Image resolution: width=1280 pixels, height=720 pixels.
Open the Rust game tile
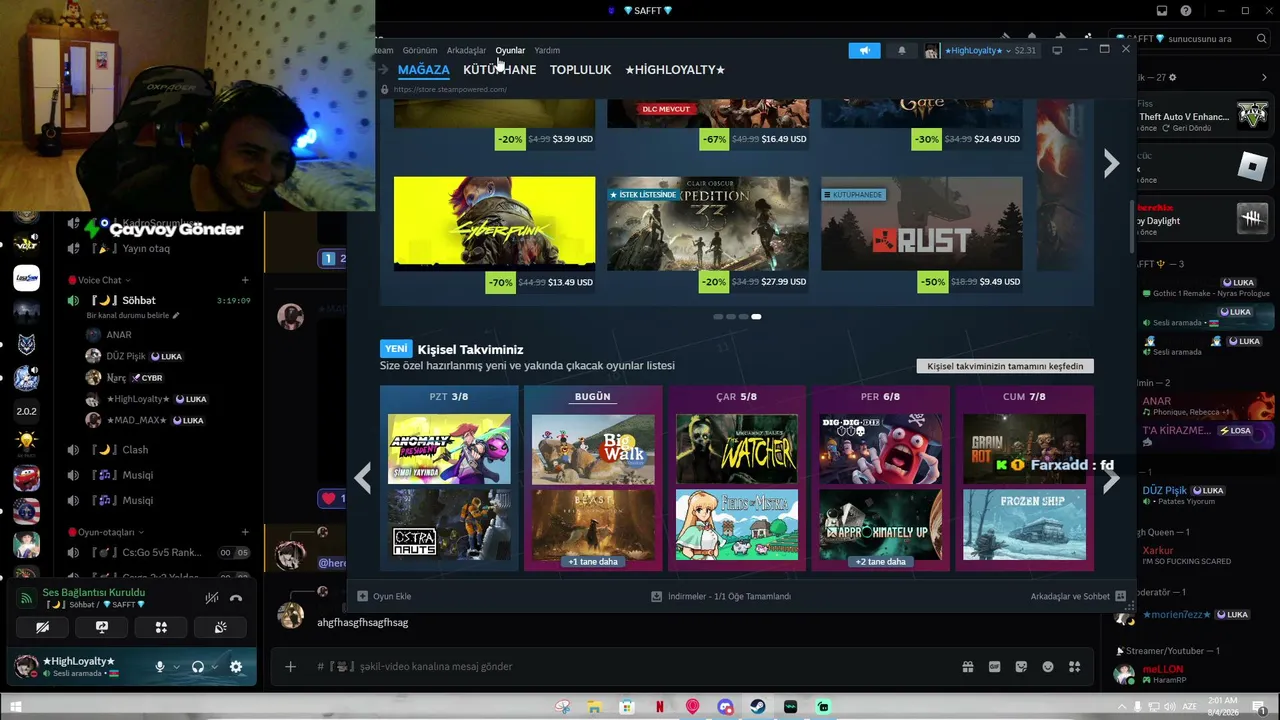(921, 224)
